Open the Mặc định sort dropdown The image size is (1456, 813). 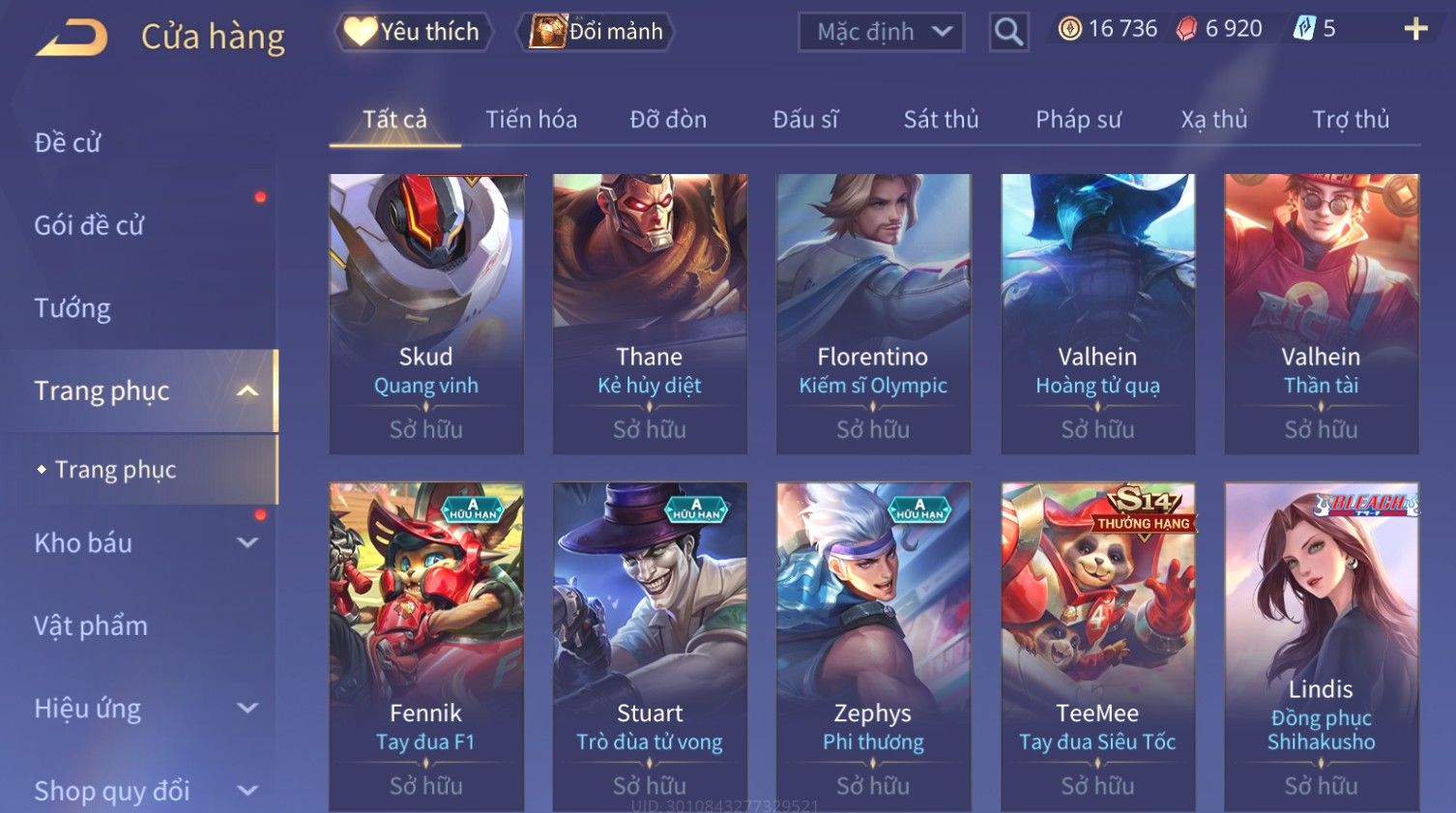[x=881, y=32]
